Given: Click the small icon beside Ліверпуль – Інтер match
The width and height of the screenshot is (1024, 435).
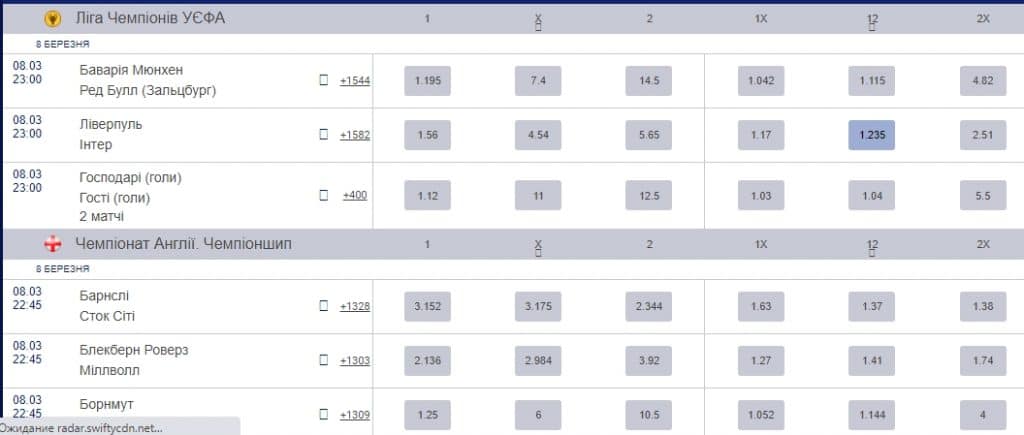Looking at the screenshot, I should pyautogui.click(x=323, y=134).
